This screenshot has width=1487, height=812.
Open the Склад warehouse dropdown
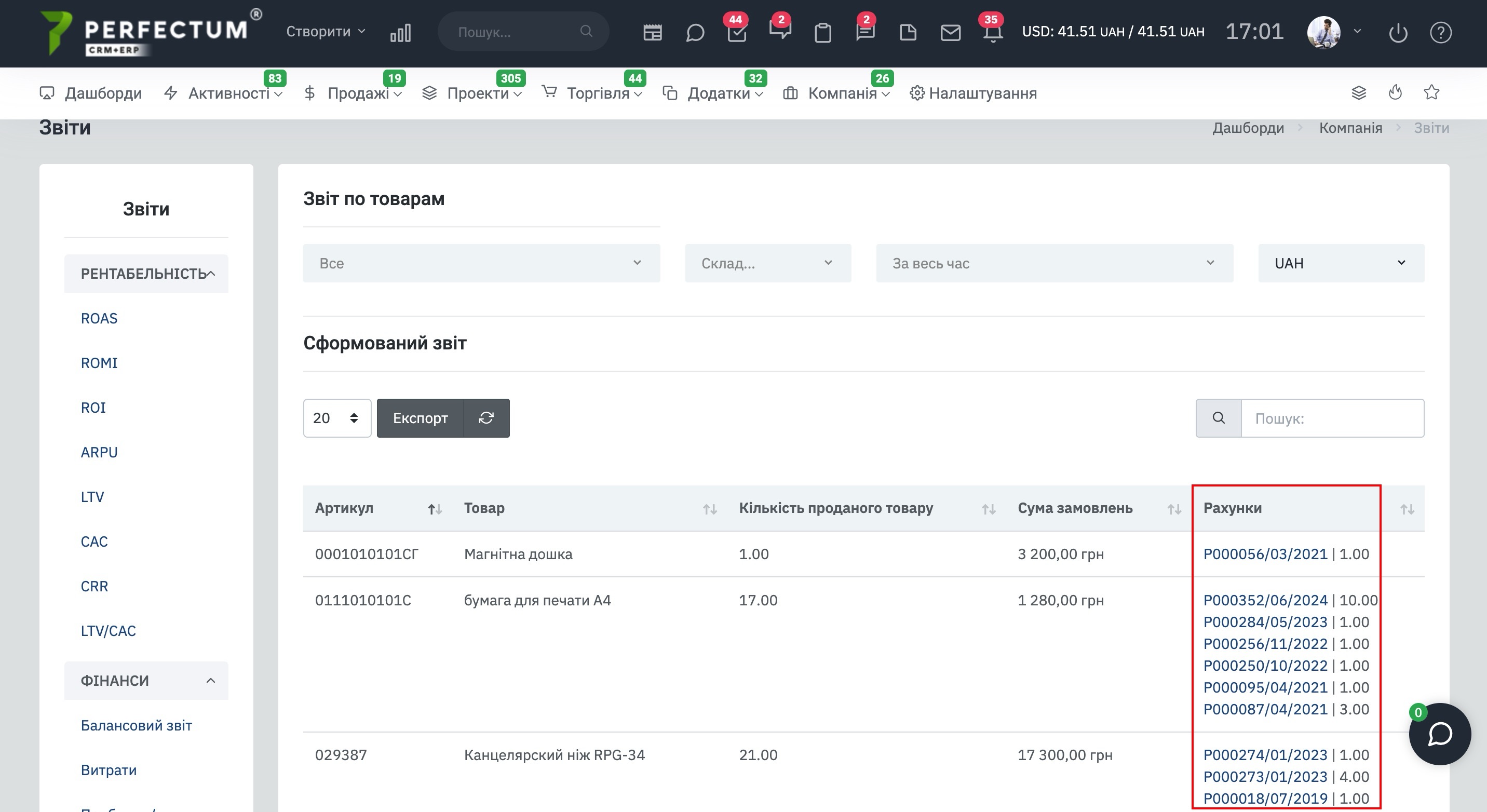(767, 263)
